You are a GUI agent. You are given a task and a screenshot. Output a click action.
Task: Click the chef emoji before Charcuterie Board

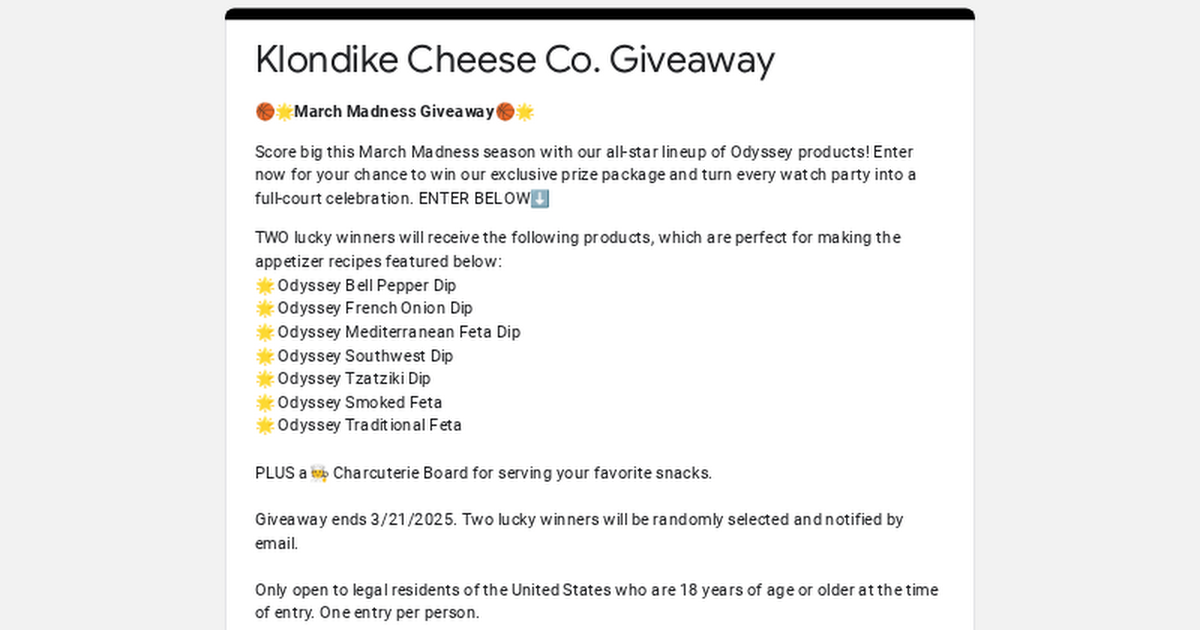(319, 473)
